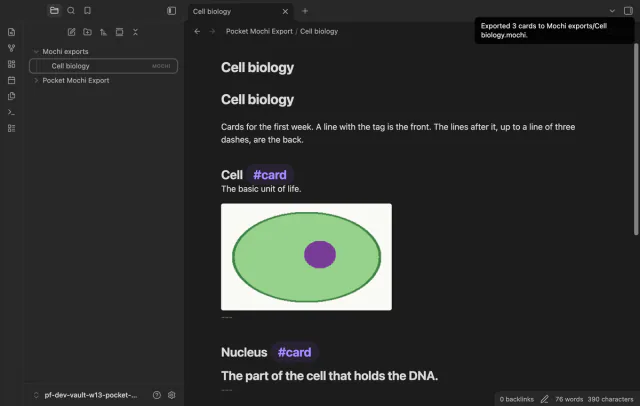Create a new note with the pencil icon
This screenshot has width=640, height=406.
coord(71,32)
